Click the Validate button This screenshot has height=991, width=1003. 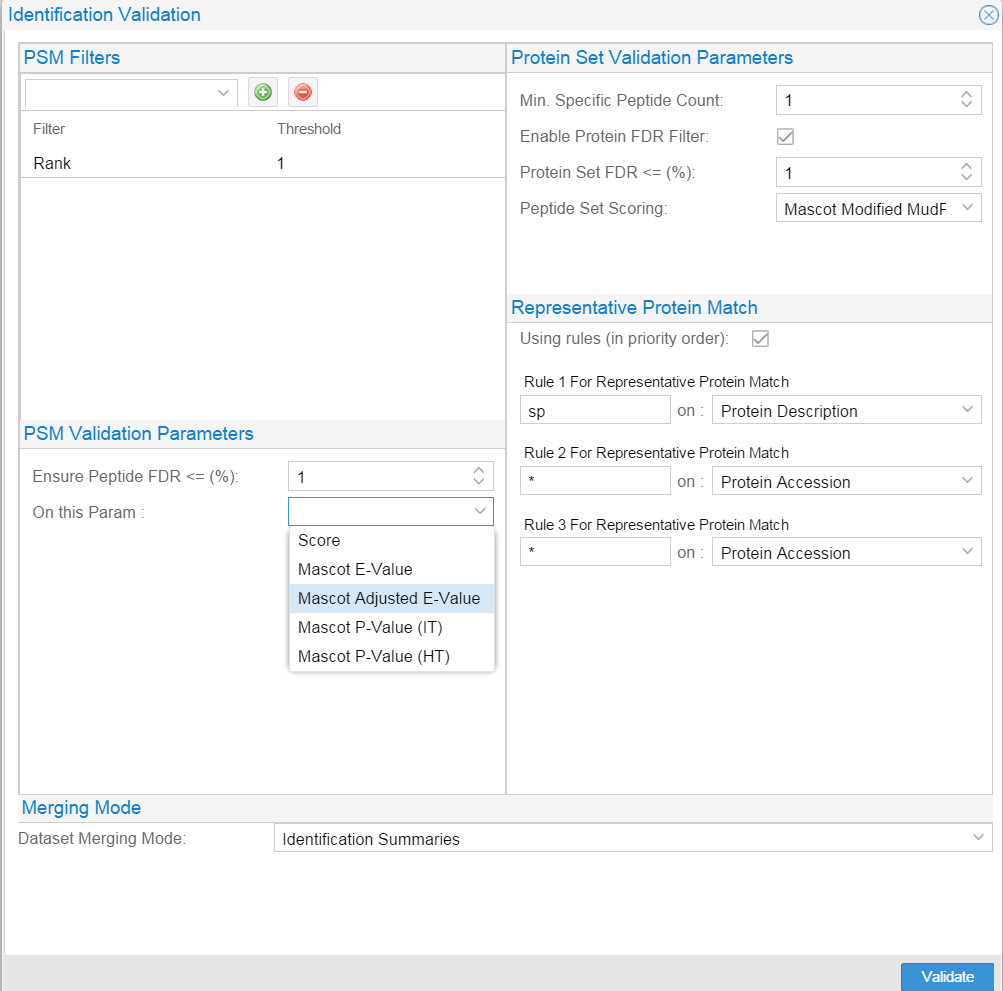(946, 977)
